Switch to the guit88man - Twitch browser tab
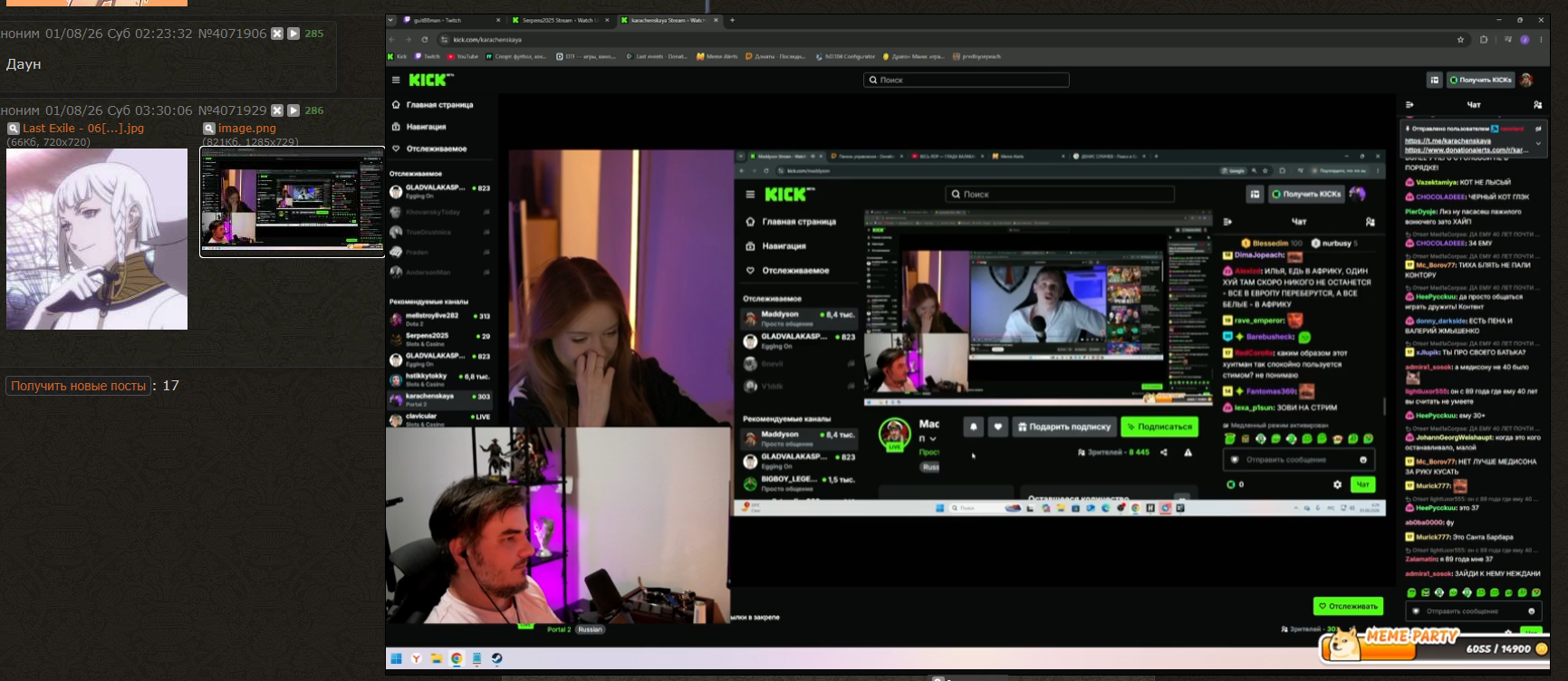 450,20
